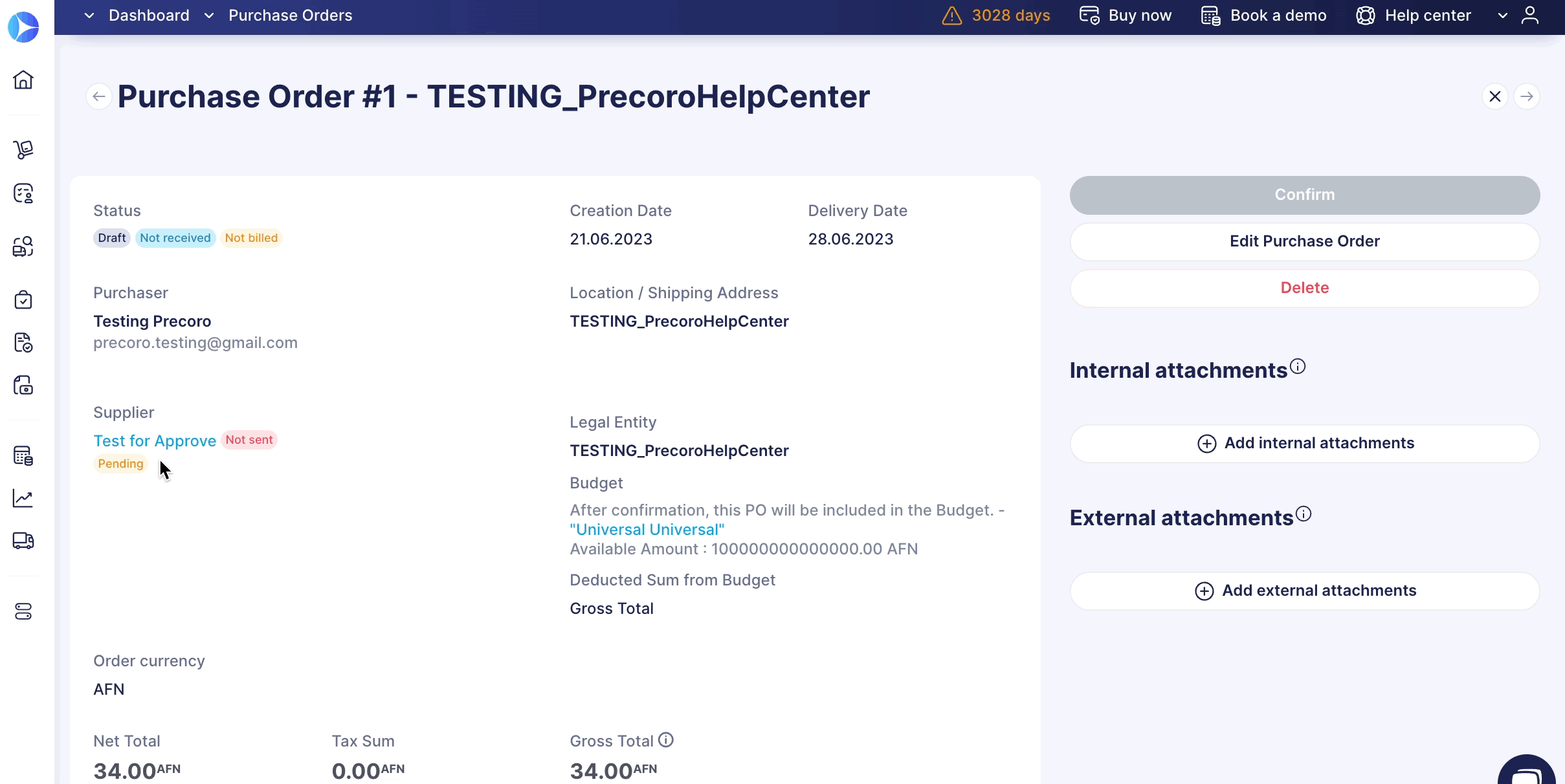Open the home icon in sidebar
The height and width of the screenshot is (784, 1565).
tap(23, 80)
